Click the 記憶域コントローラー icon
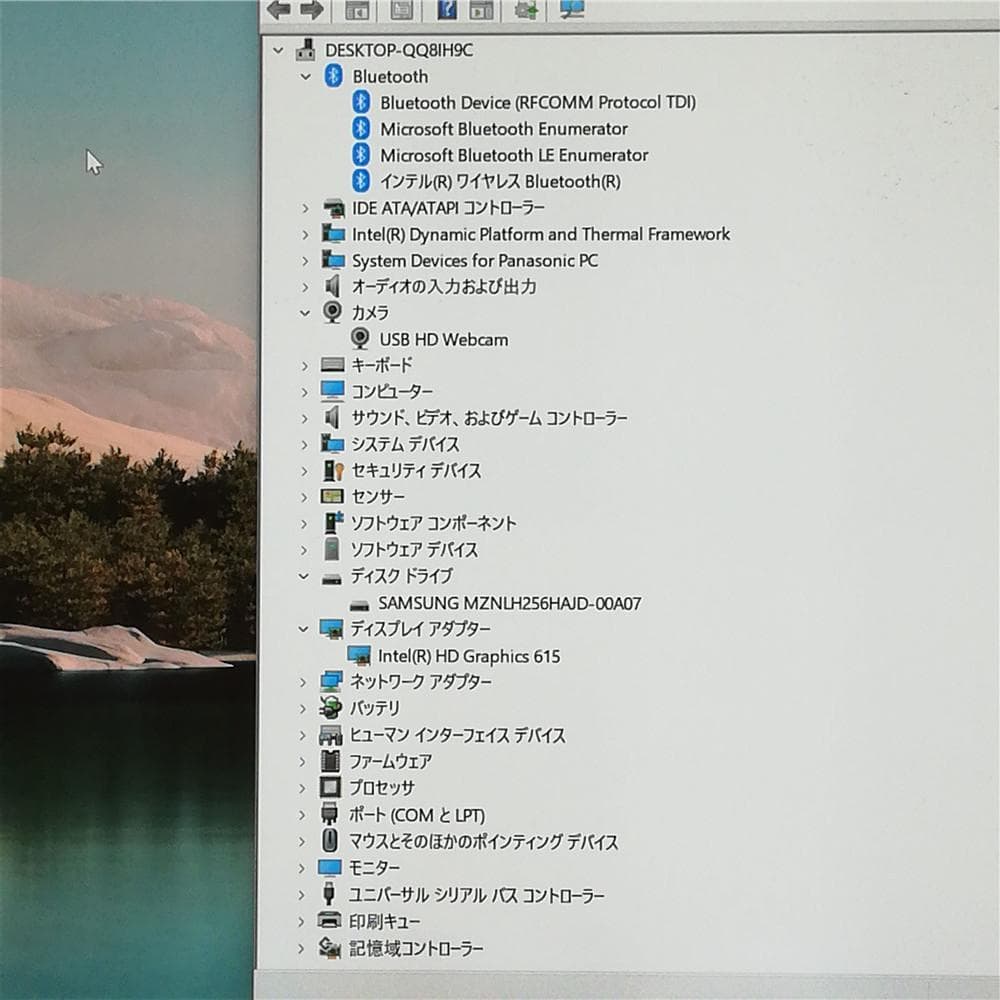Screen dimensions: 1000x1000 click(x=330, y=948)
